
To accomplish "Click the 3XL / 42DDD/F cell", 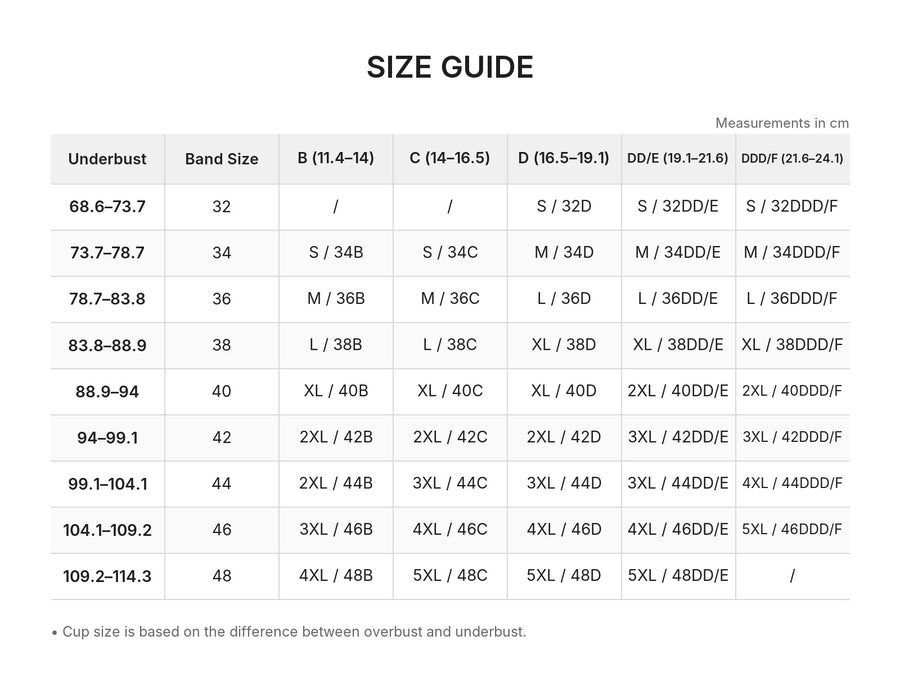I will pos(792,437).
